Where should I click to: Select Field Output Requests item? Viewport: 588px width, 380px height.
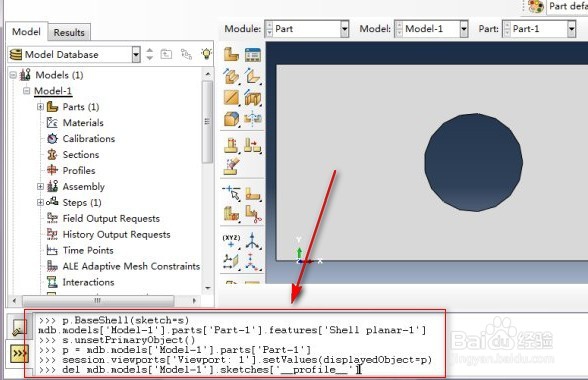click(x=111, y=218)
